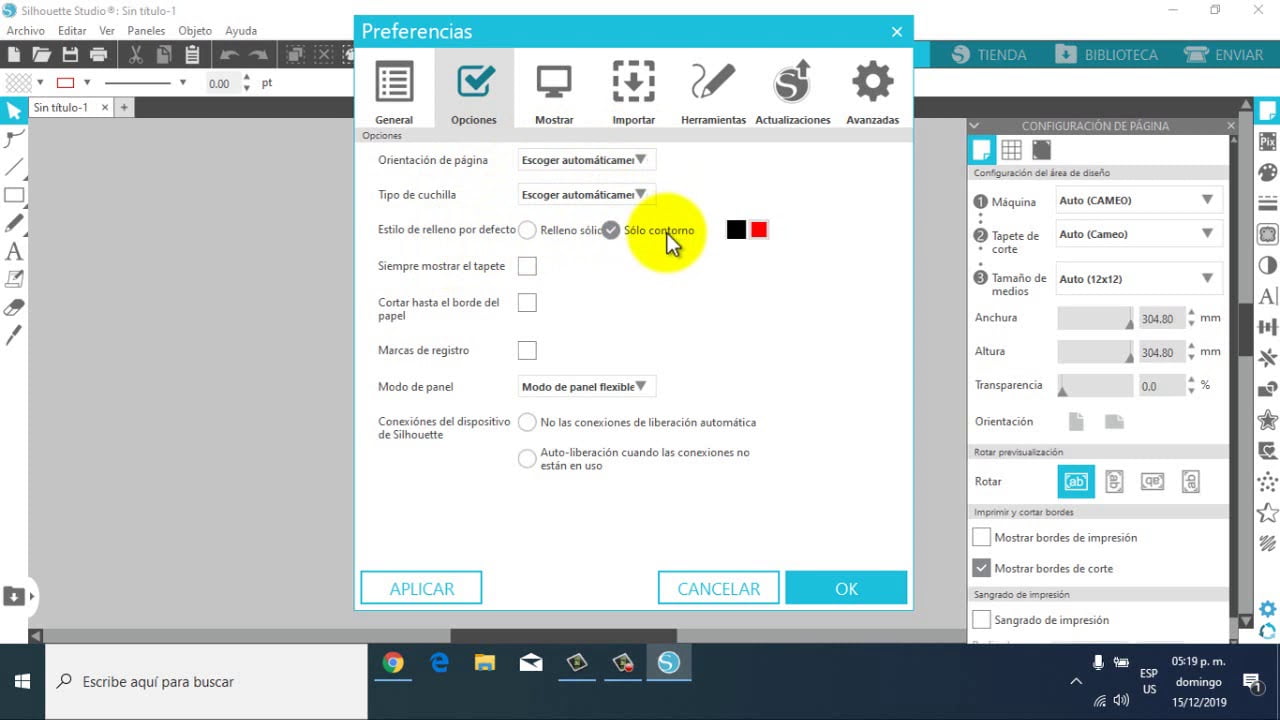Open the text style panel icon

pos(1268,297)
